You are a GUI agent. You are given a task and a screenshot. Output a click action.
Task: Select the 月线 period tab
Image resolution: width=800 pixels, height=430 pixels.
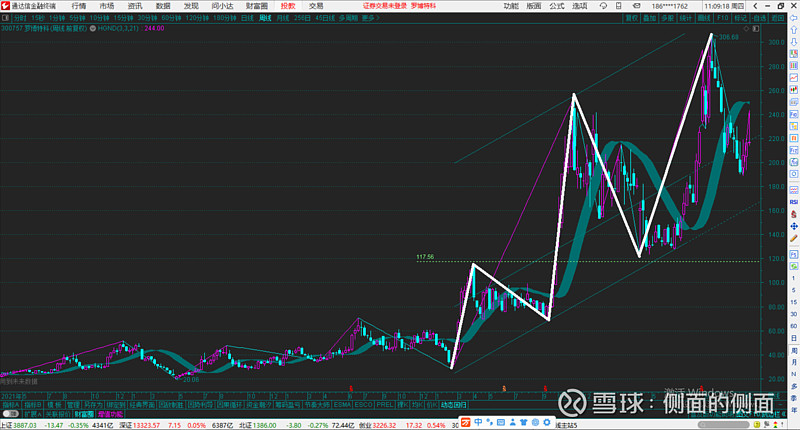tap(283, 18)
